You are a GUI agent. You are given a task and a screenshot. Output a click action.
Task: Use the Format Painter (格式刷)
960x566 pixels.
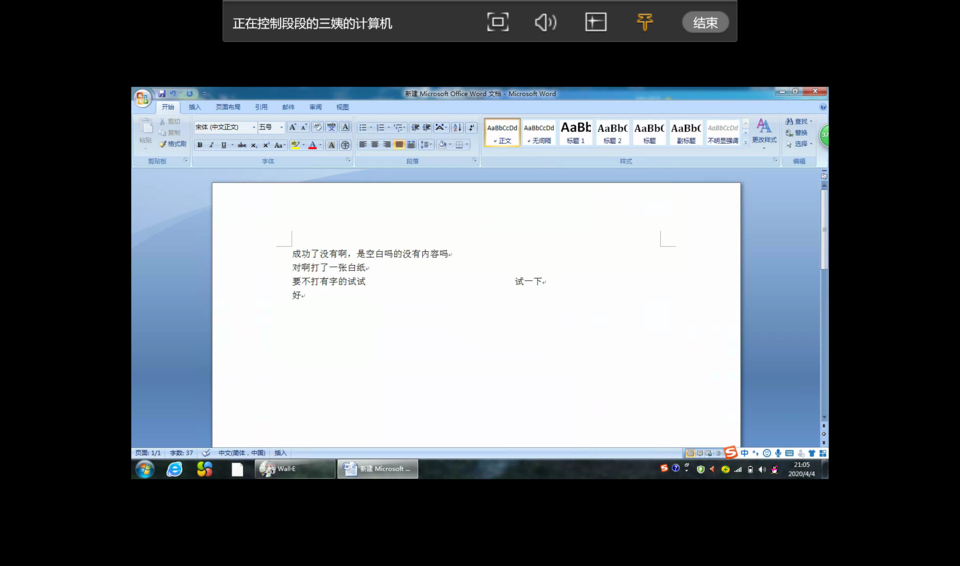click(x=173, y=144)
